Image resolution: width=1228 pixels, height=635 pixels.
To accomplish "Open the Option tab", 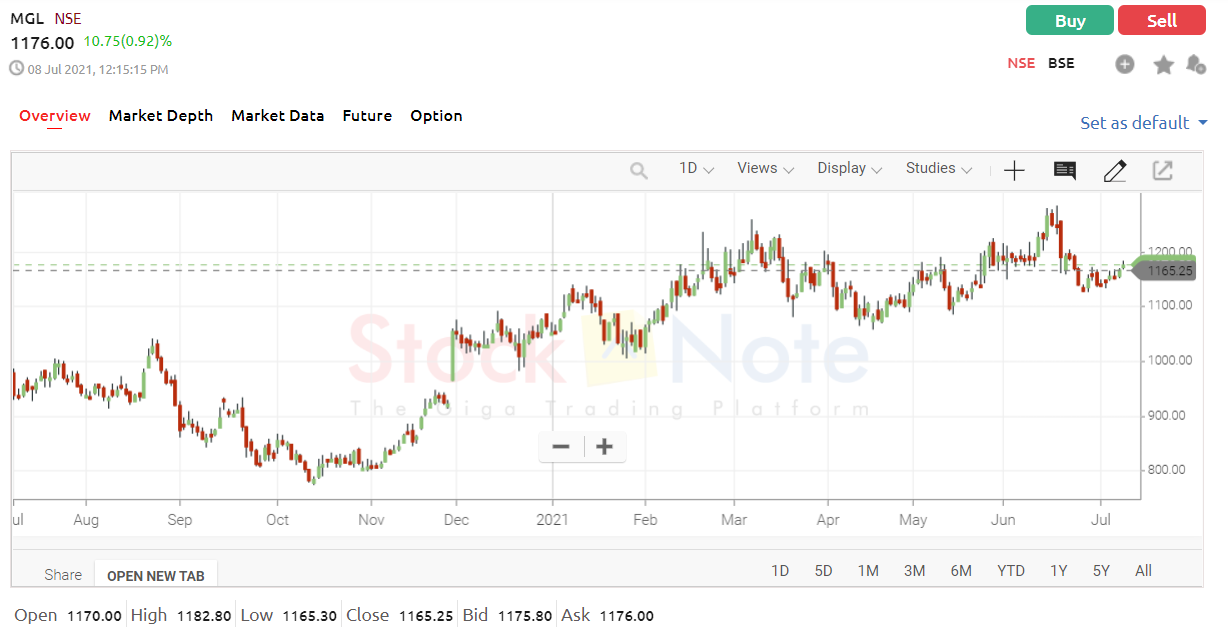I will (436, 116).
